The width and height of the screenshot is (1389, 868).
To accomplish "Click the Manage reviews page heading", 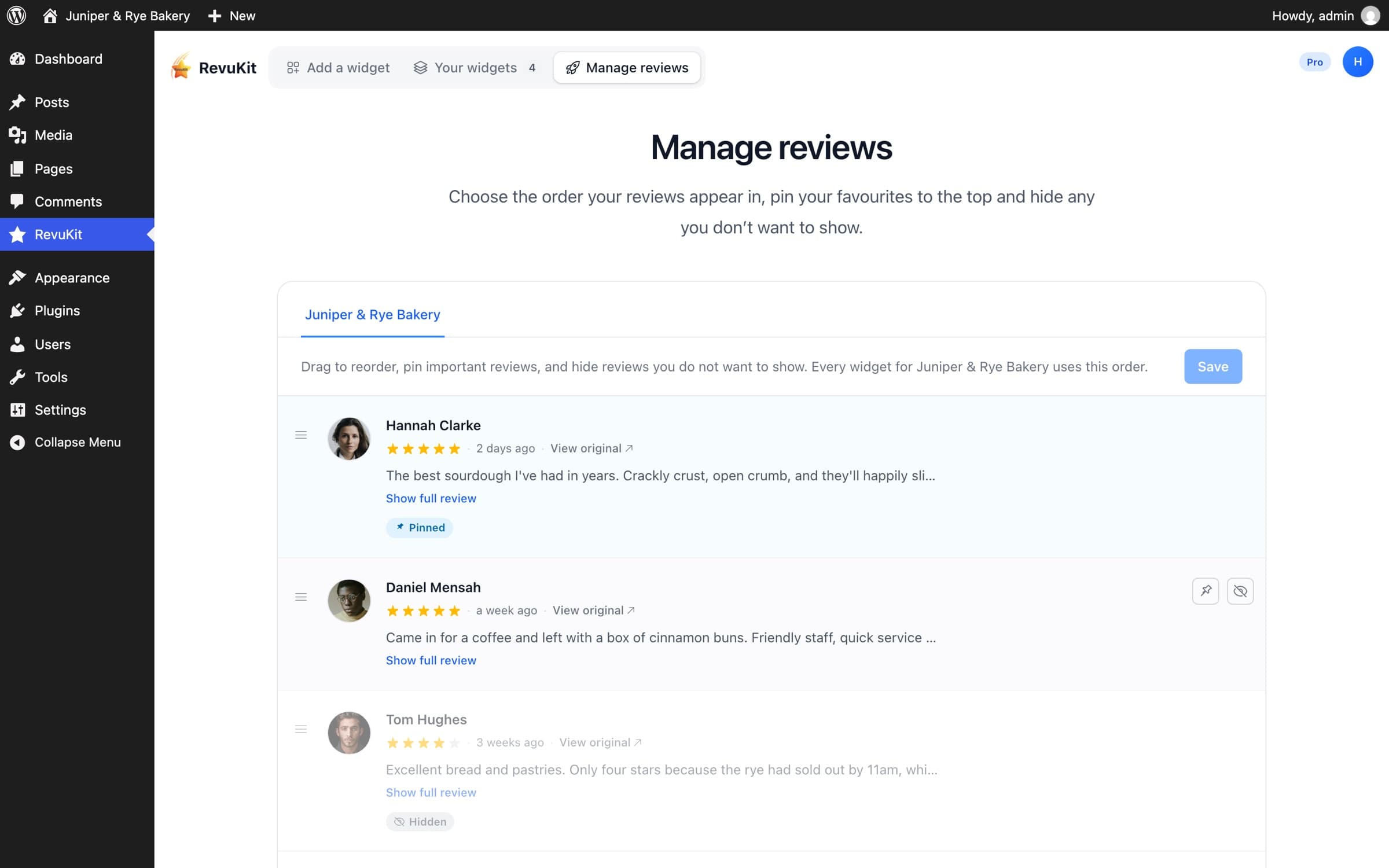I will pos(771,148).
